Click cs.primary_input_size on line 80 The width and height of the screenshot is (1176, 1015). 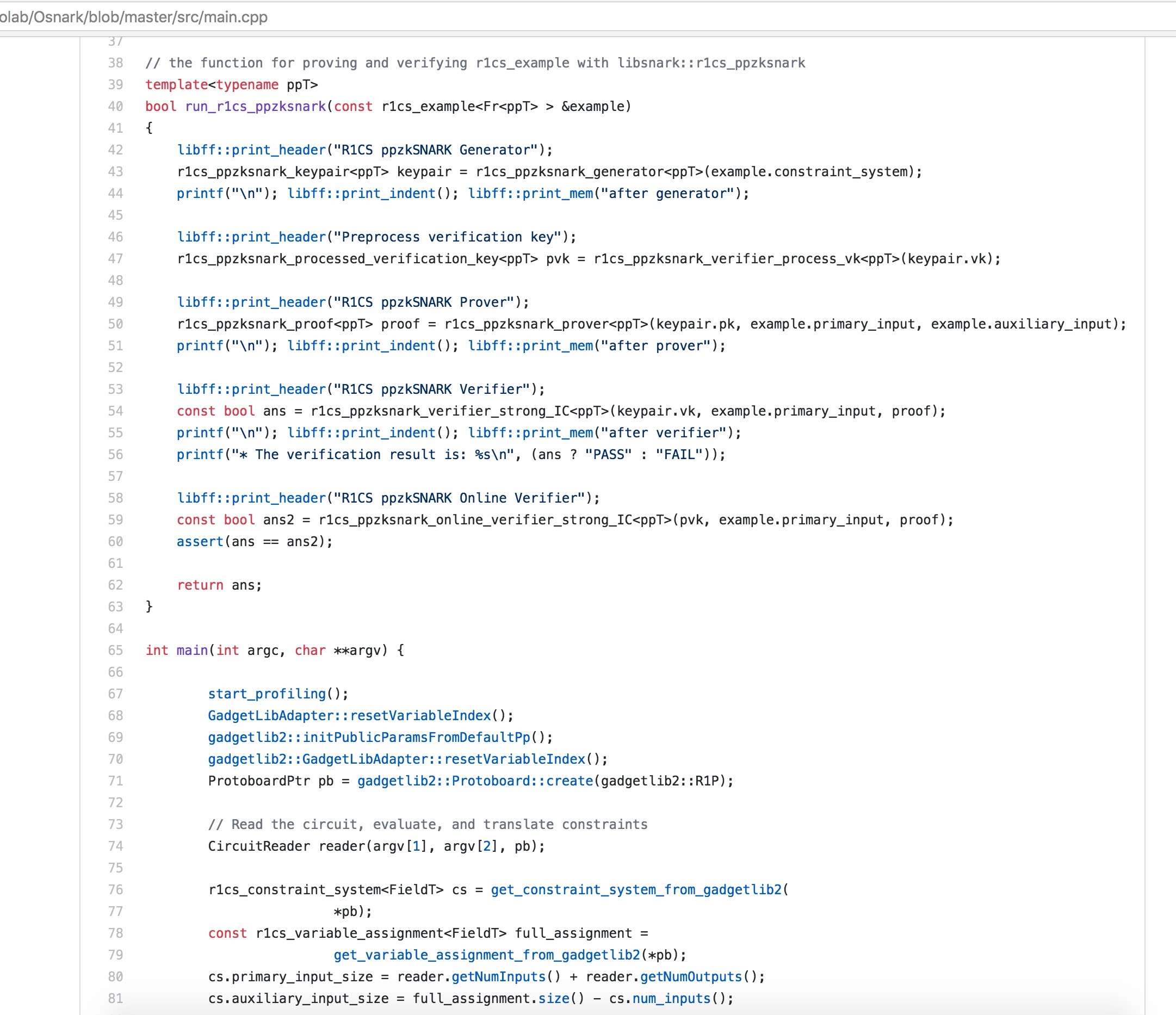pyautogui.click(x=290, y=977)
